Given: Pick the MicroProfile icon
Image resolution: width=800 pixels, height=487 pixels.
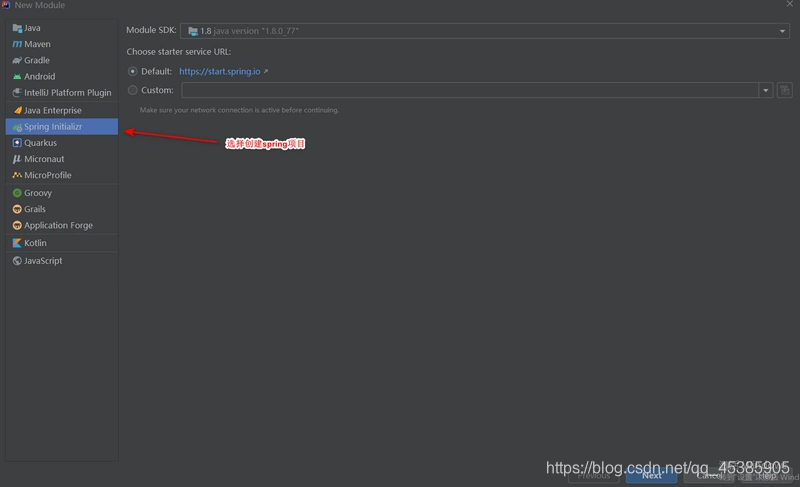Looking at the screenshot, I should 17,175.
